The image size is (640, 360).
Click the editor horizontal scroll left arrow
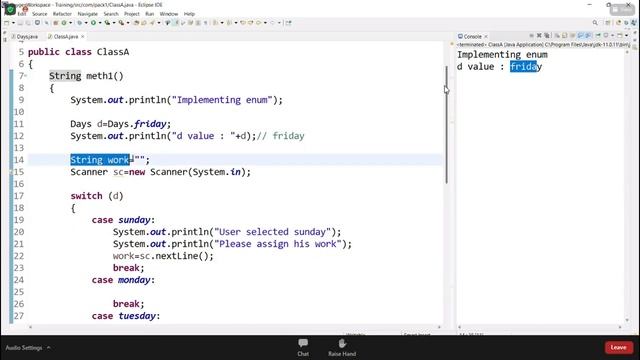click(x=30, y=327)
